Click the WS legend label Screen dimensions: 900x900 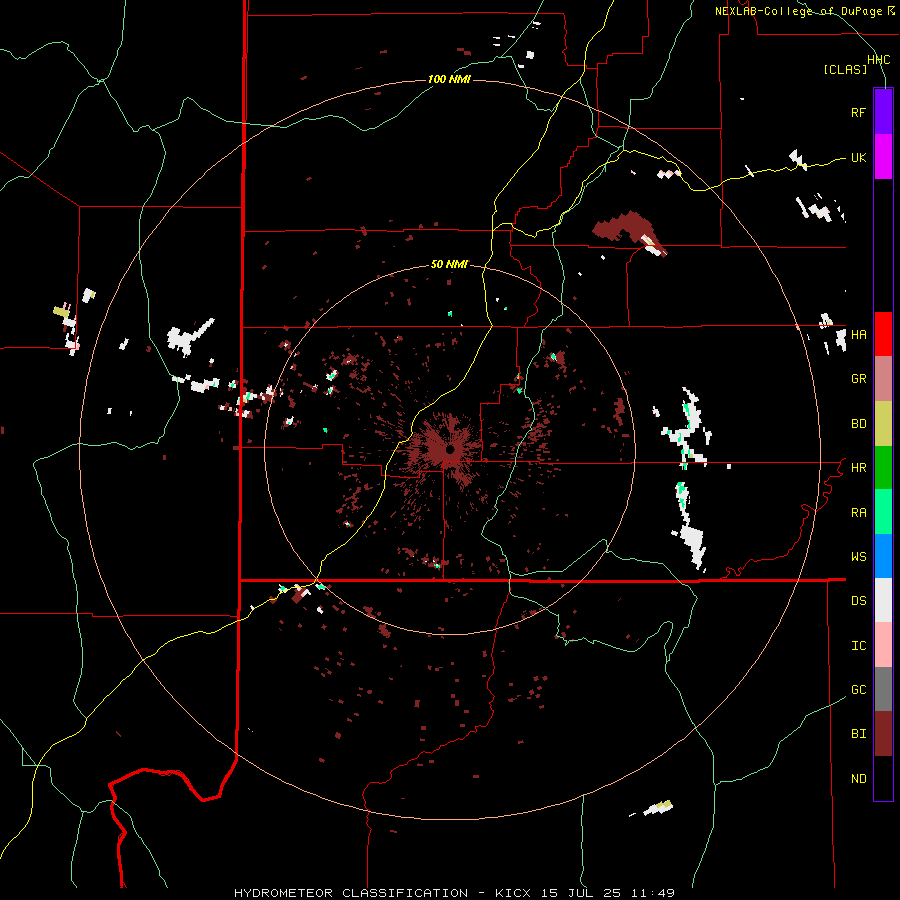(x=858, y=557)
